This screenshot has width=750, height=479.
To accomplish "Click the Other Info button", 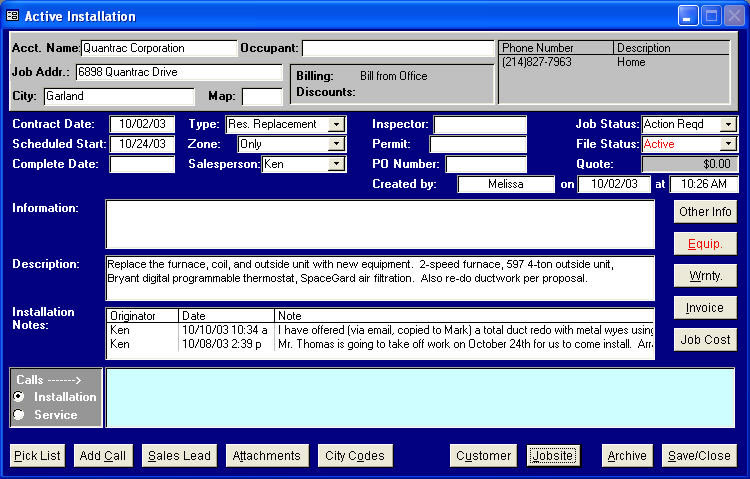I will pos(705,212).
